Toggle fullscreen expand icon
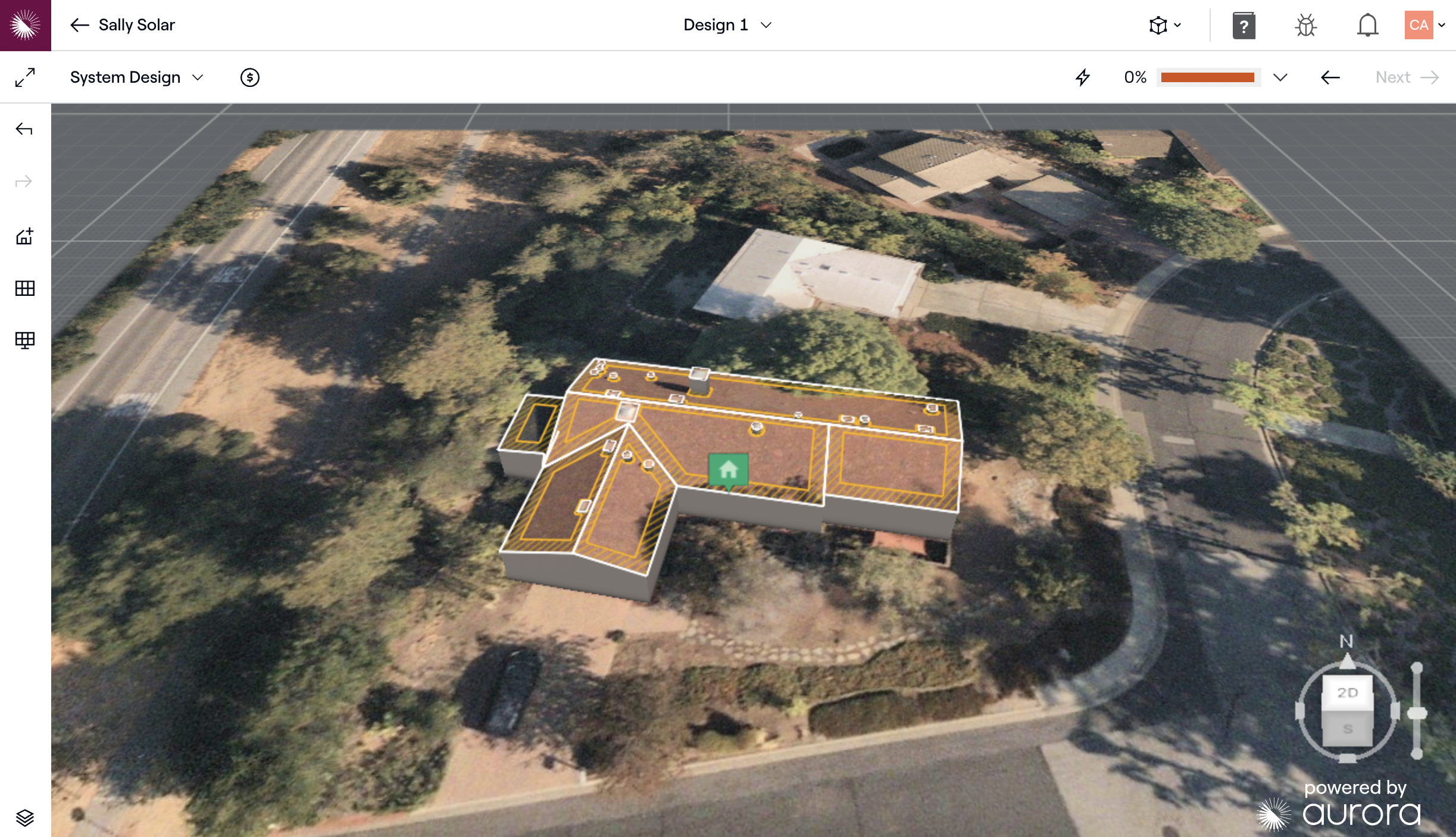1456x837 pixels. [25, 77]
